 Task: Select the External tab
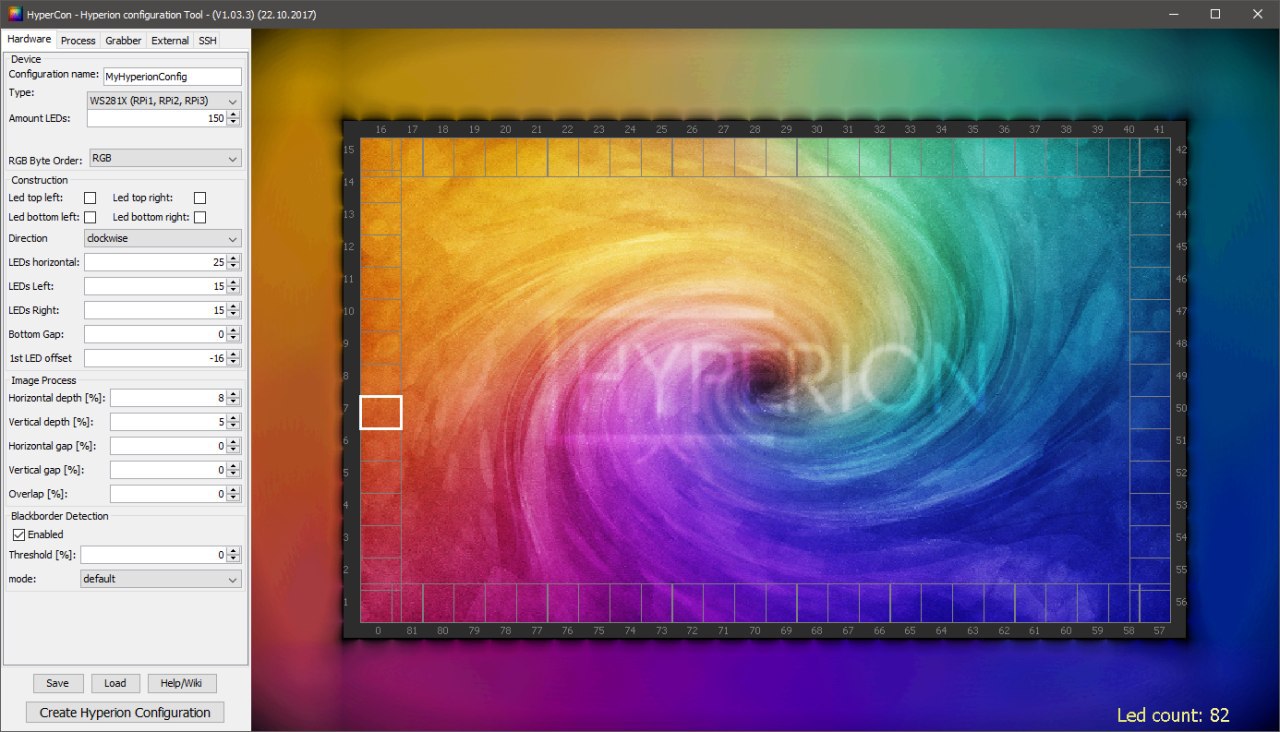pyautogui.click(x=170, y=41)
